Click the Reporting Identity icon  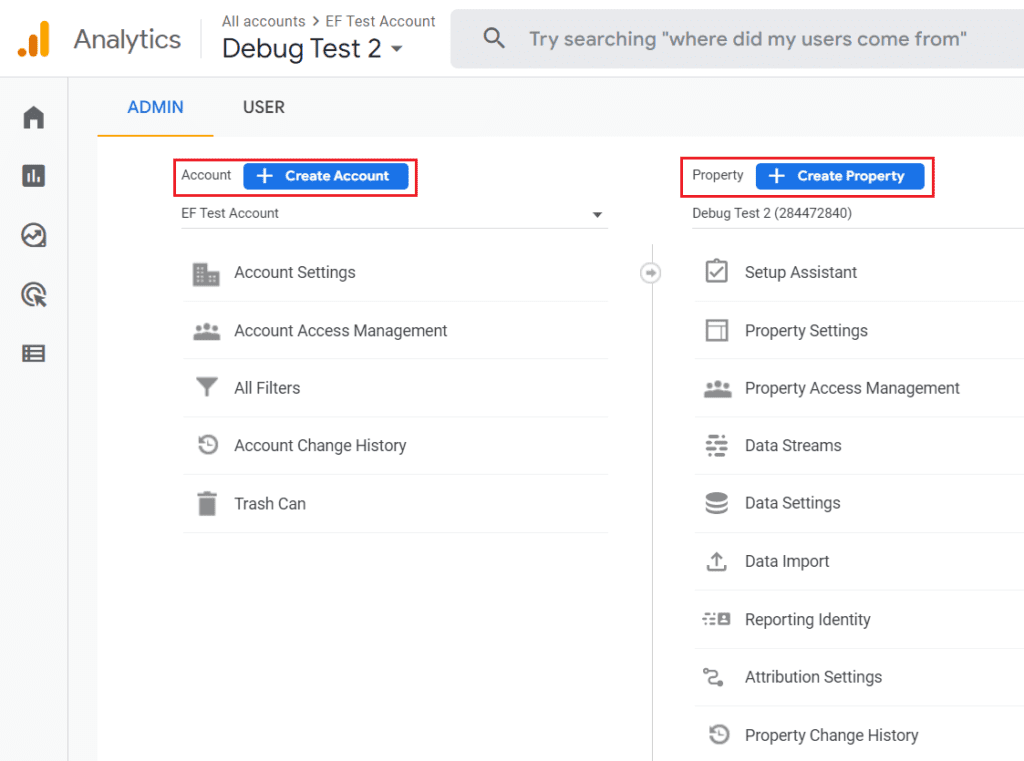[716, 619]
